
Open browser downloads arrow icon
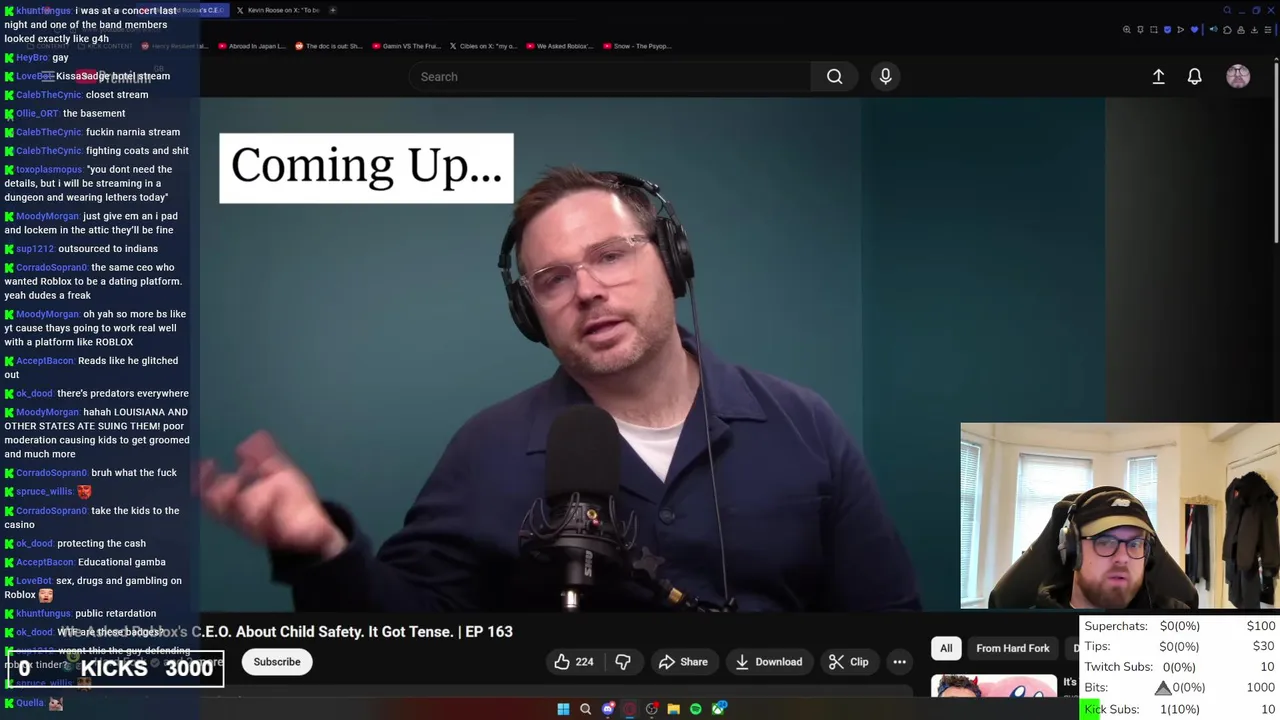(1254, 30)
